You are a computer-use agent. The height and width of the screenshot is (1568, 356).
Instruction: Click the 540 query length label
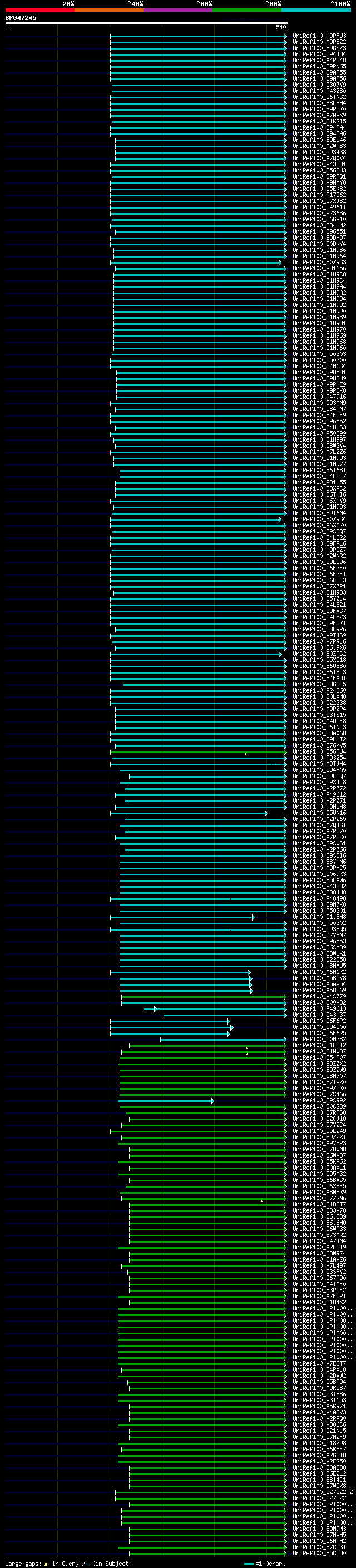[281, 27]
